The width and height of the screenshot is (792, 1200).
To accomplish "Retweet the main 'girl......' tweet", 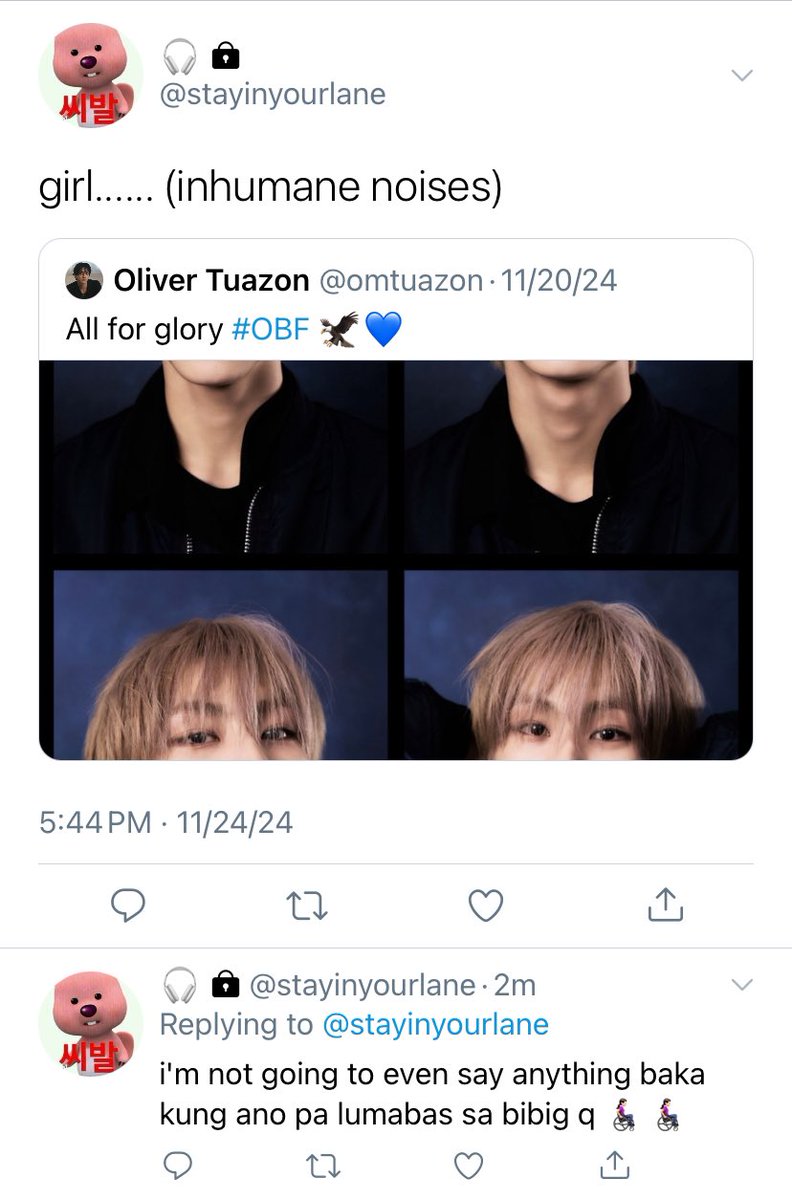I will coord(306,905).
